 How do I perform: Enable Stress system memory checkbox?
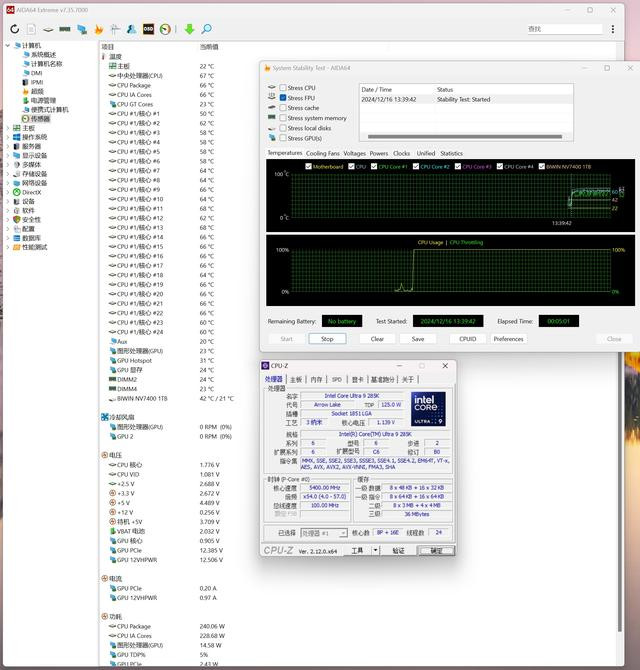click(283, 118)
